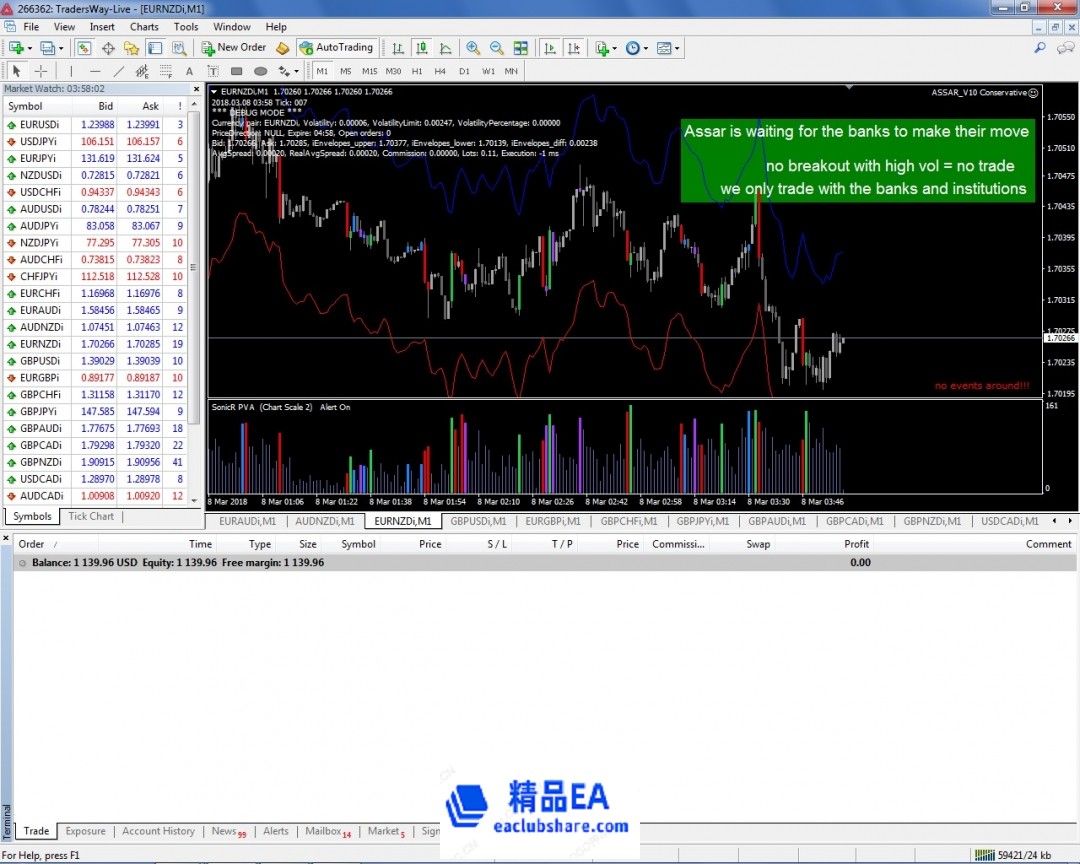Open the Charts menu
Viewport: 1080px width, 864px height.
coord(144,27)
